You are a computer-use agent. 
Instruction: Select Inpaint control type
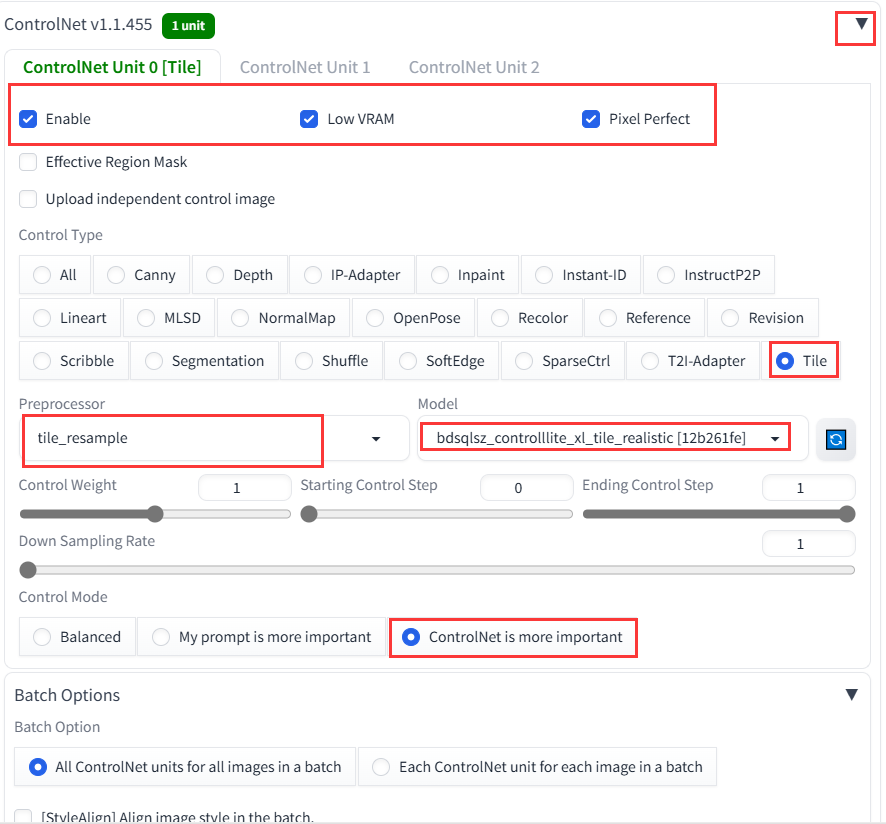[467, 275]
